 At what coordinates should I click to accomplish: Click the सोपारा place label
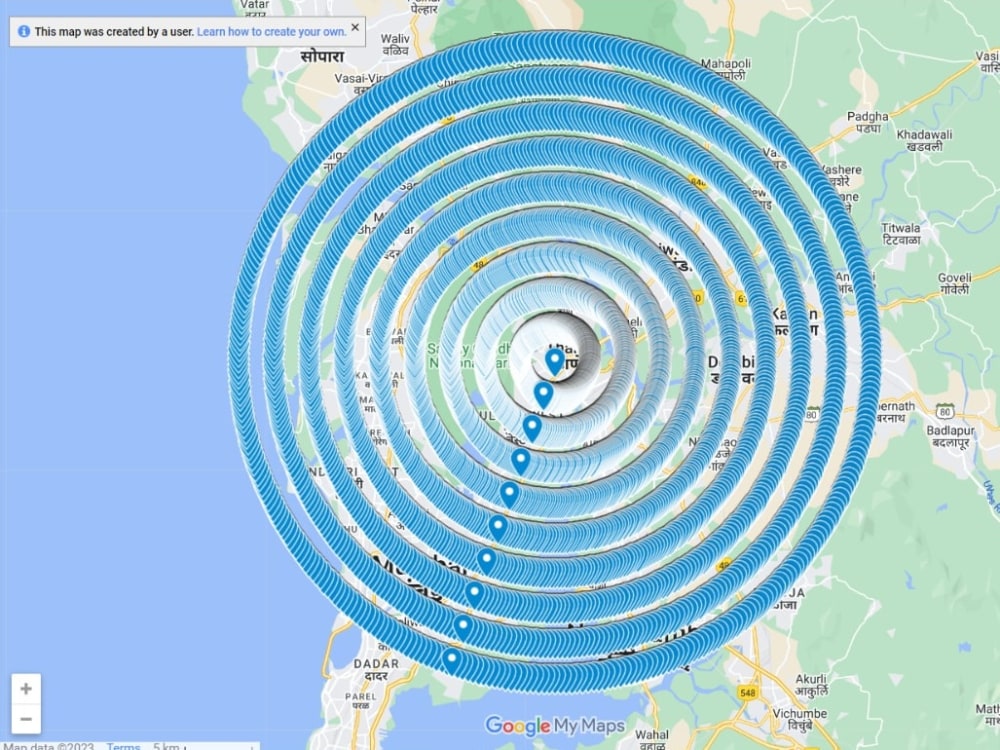(x=322, y=57)
